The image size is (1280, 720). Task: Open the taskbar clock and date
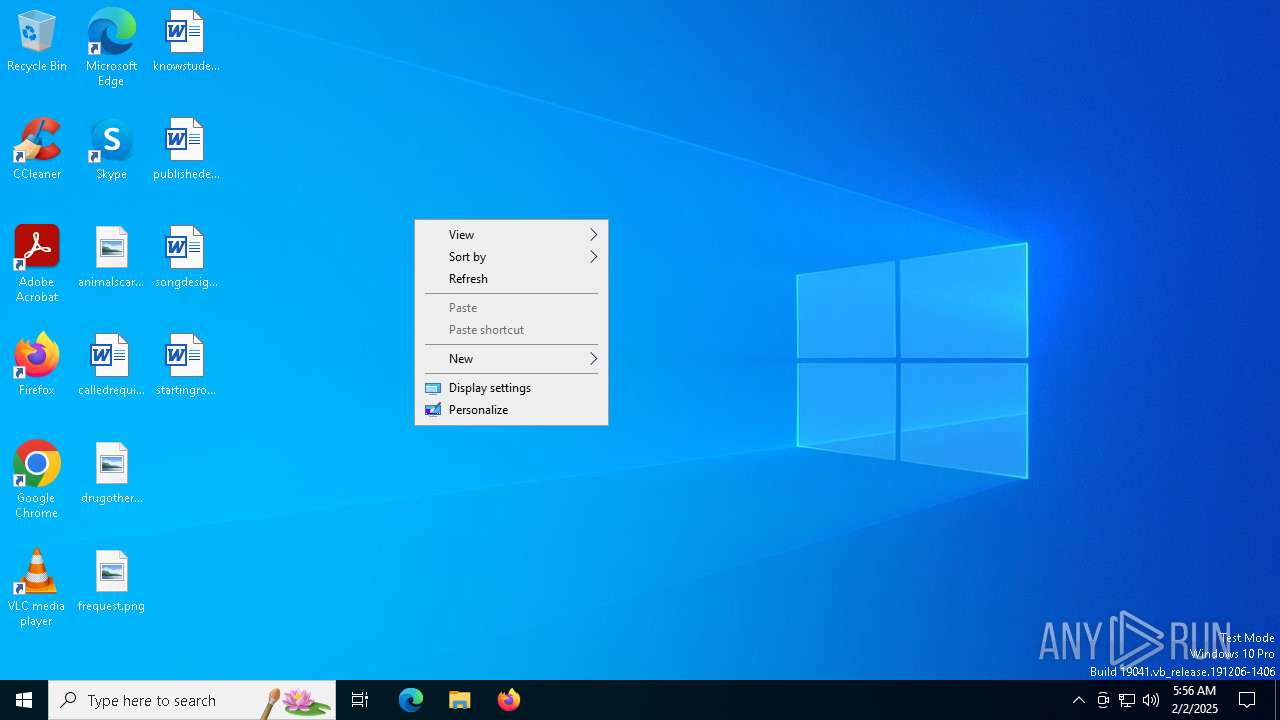pyautogui.click(x=1194, y=700)
